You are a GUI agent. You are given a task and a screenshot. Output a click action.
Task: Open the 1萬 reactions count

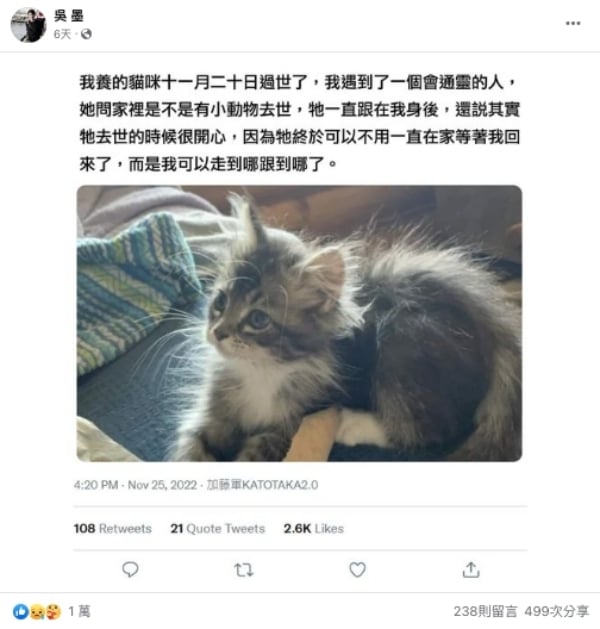[x=79, y=611]
